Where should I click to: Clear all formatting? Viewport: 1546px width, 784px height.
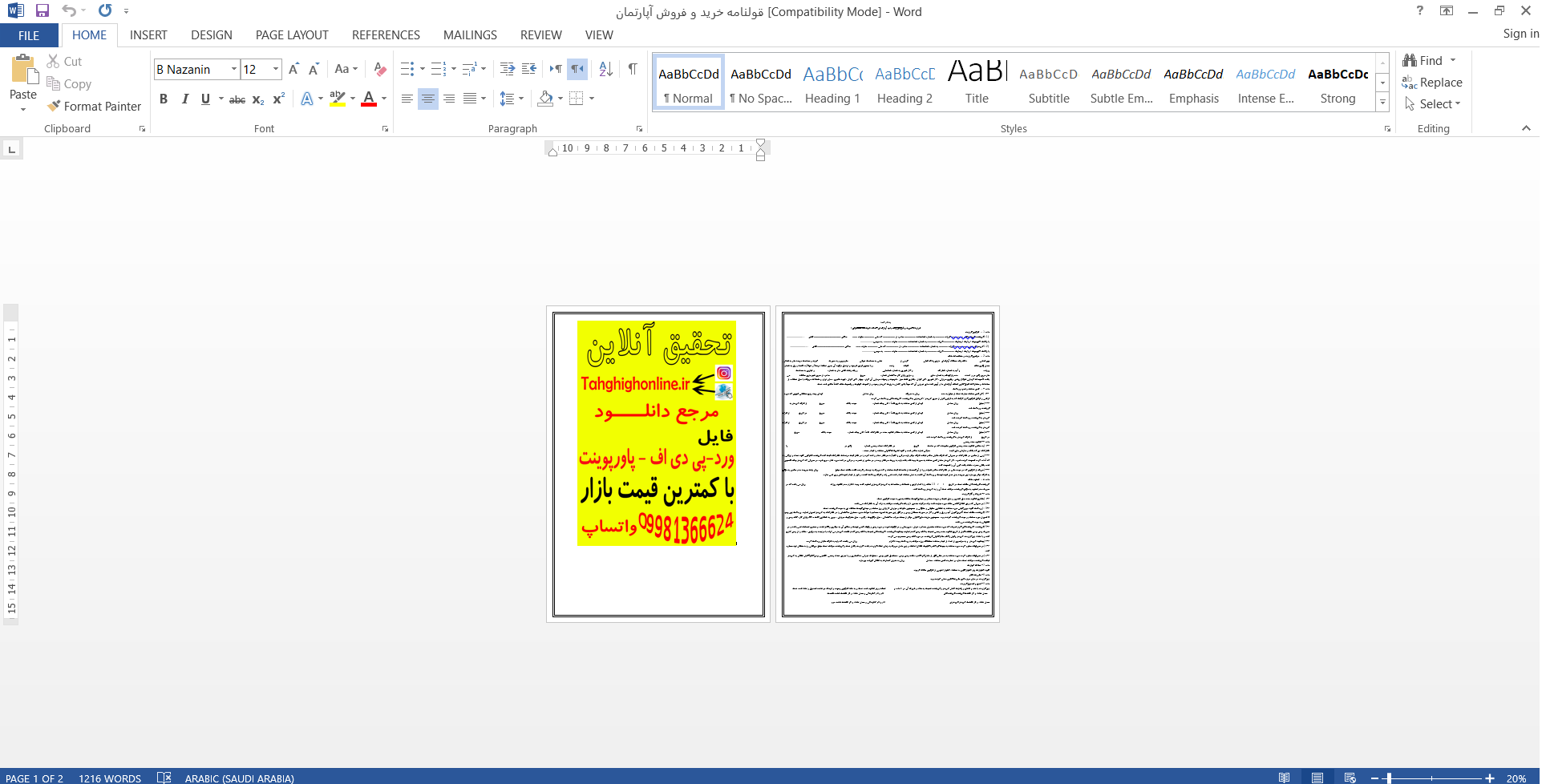[x=380, y=69]
